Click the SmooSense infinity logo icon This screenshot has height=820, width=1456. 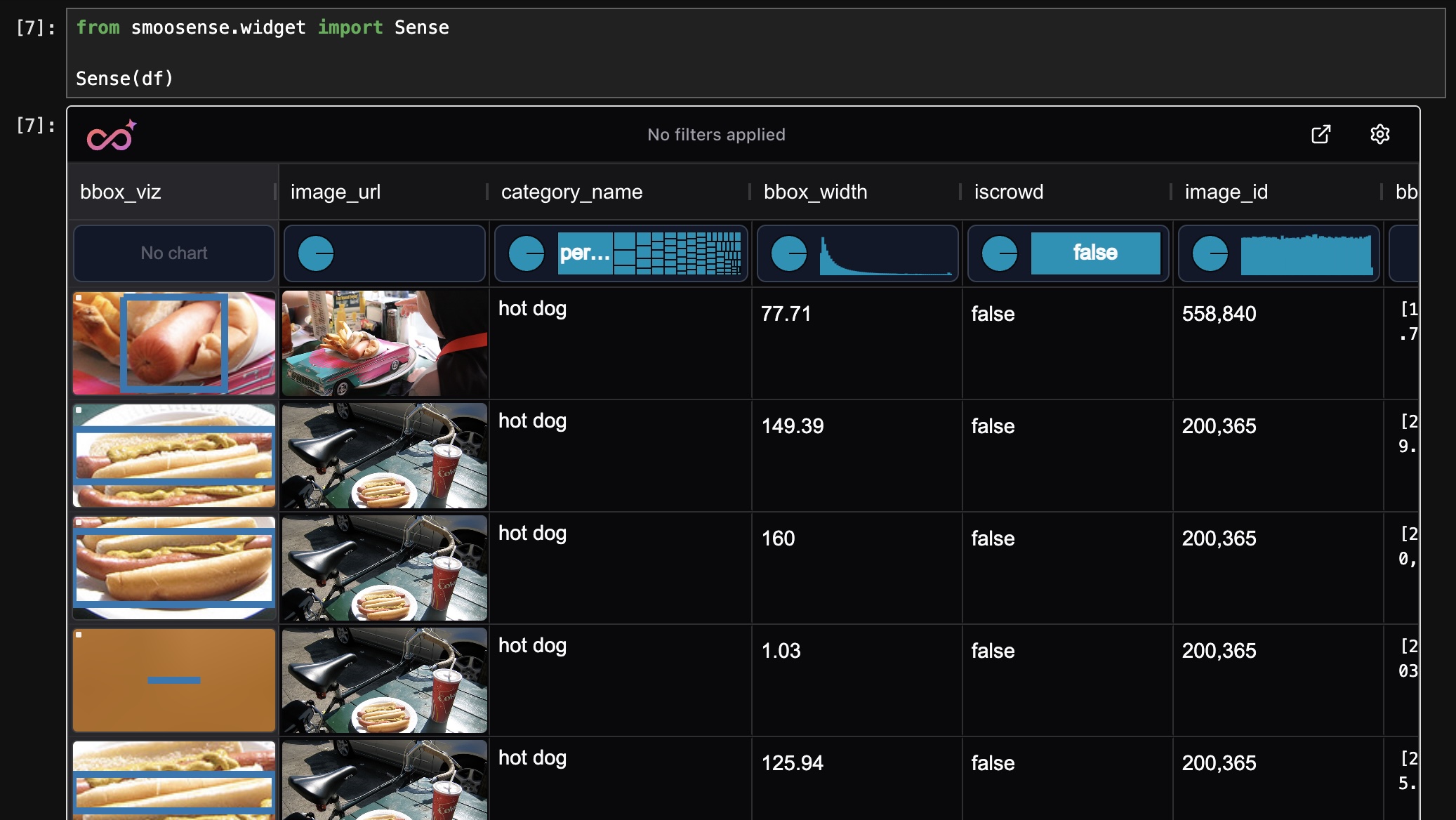(x=110, y=135)
